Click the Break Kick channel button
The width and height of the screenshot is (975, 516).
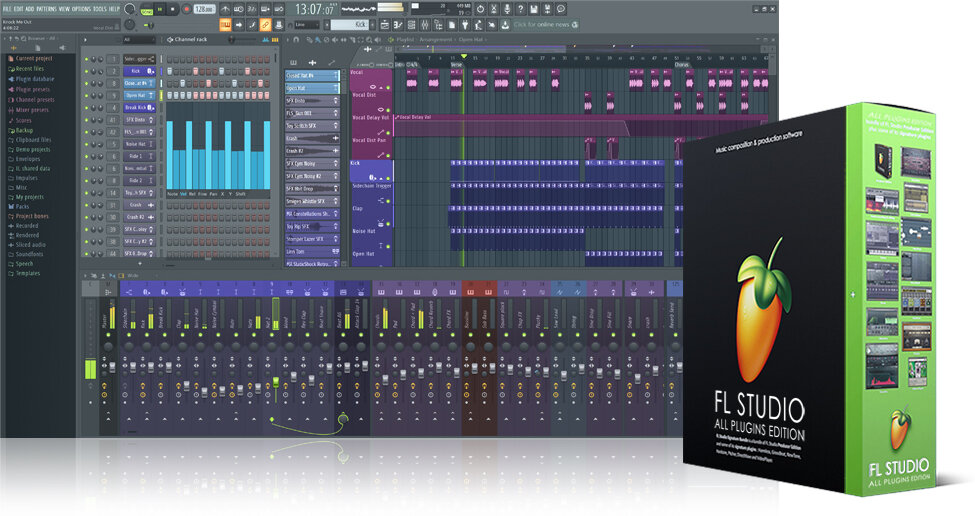coord(138,108)
